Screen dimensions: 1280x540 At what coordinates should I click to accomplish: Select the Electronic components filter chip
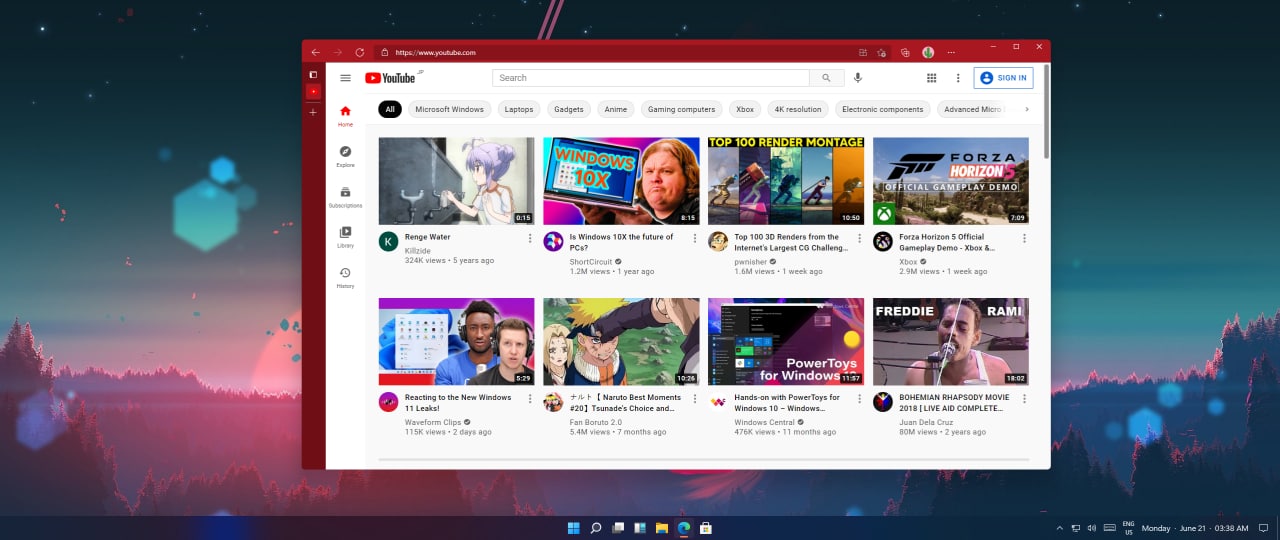pyautogui.click(x=883, y=109)
